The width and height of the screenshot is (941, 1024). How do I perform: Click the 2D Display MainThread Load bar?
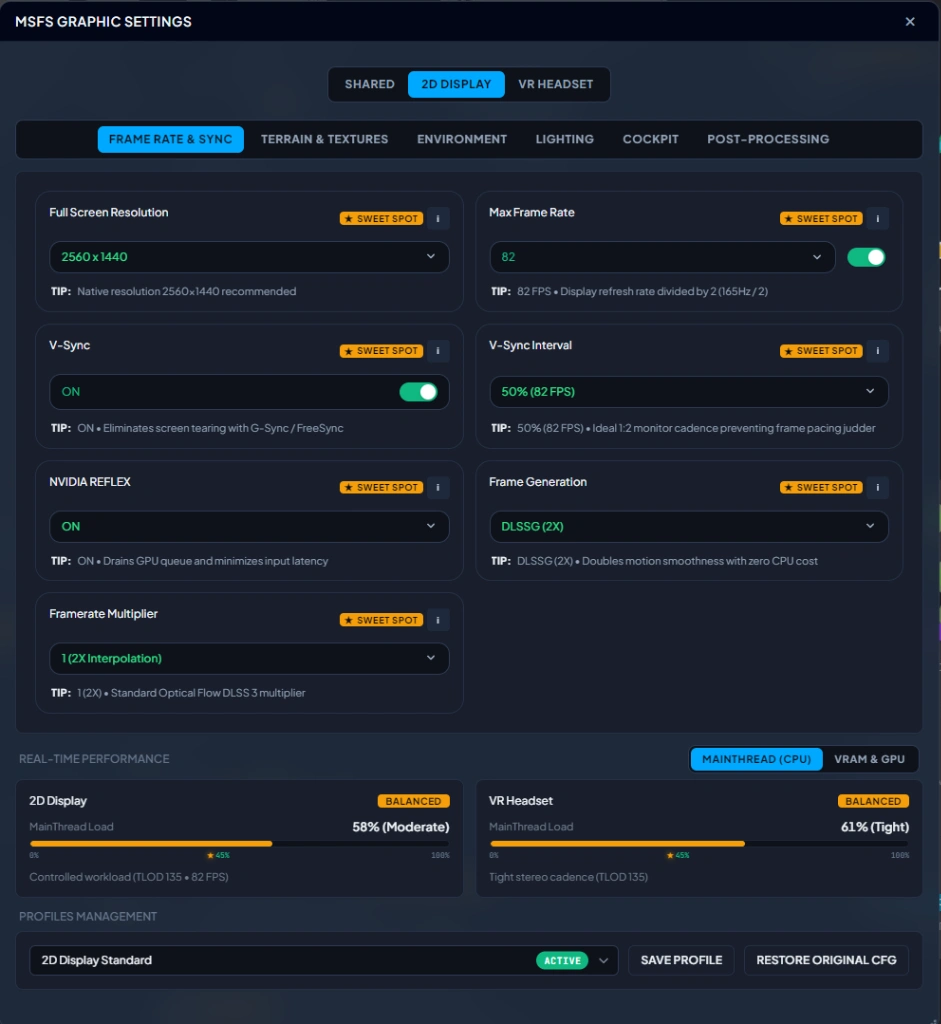pos(240,844)
